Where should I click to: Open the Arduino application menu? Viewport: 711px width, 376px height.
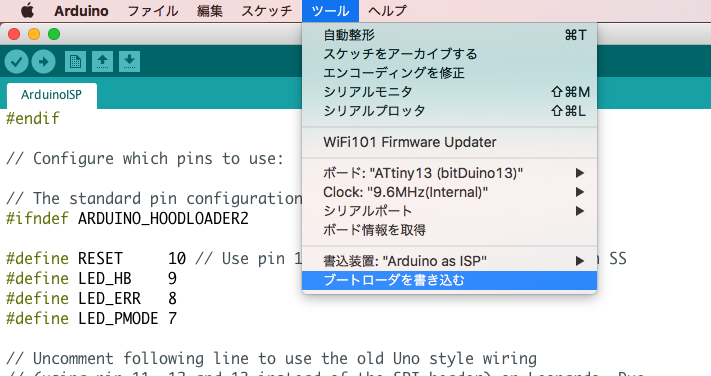point(81,10)
